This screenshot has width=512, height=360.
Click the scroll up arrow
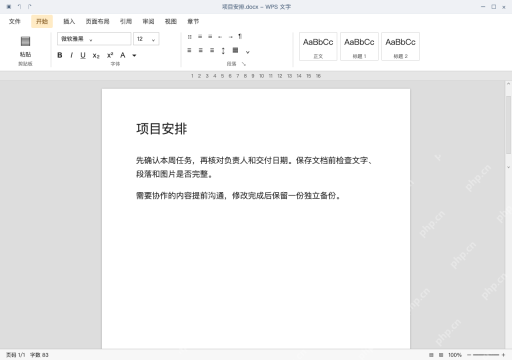pos(508,84)
